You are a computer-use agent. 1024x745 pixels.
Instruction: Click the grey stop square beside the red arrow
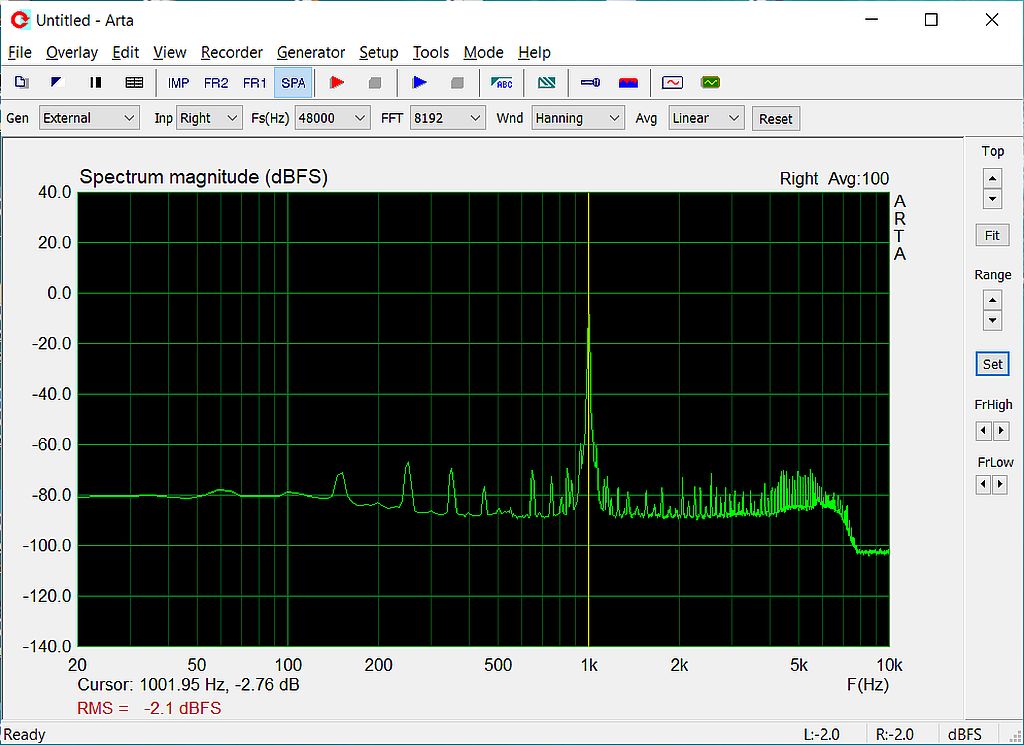(x=375, y=83)
